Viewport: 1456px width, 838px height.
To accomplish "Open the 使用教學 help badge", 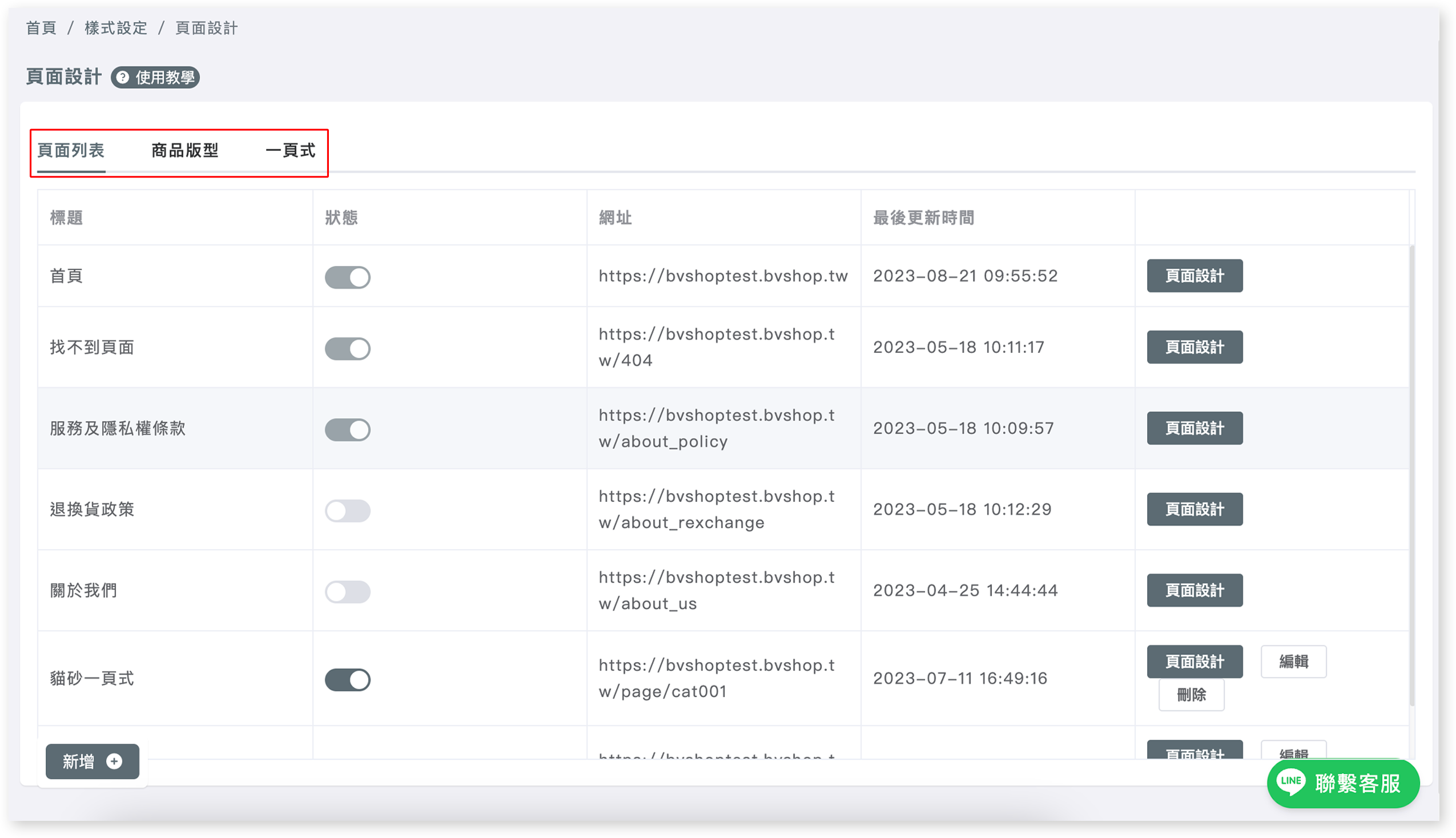I will [155, 77].
